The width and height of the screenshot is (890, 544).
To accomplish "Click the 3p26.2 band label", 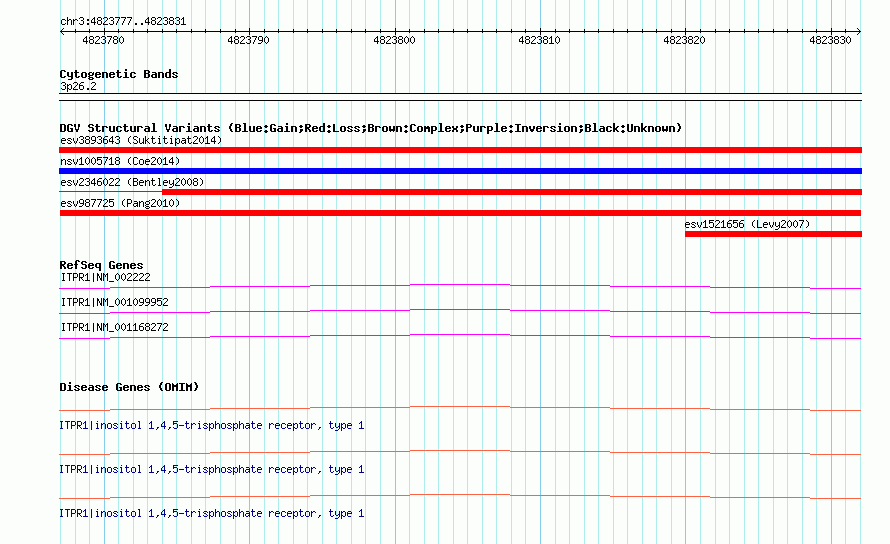I will tap(78, 86).
